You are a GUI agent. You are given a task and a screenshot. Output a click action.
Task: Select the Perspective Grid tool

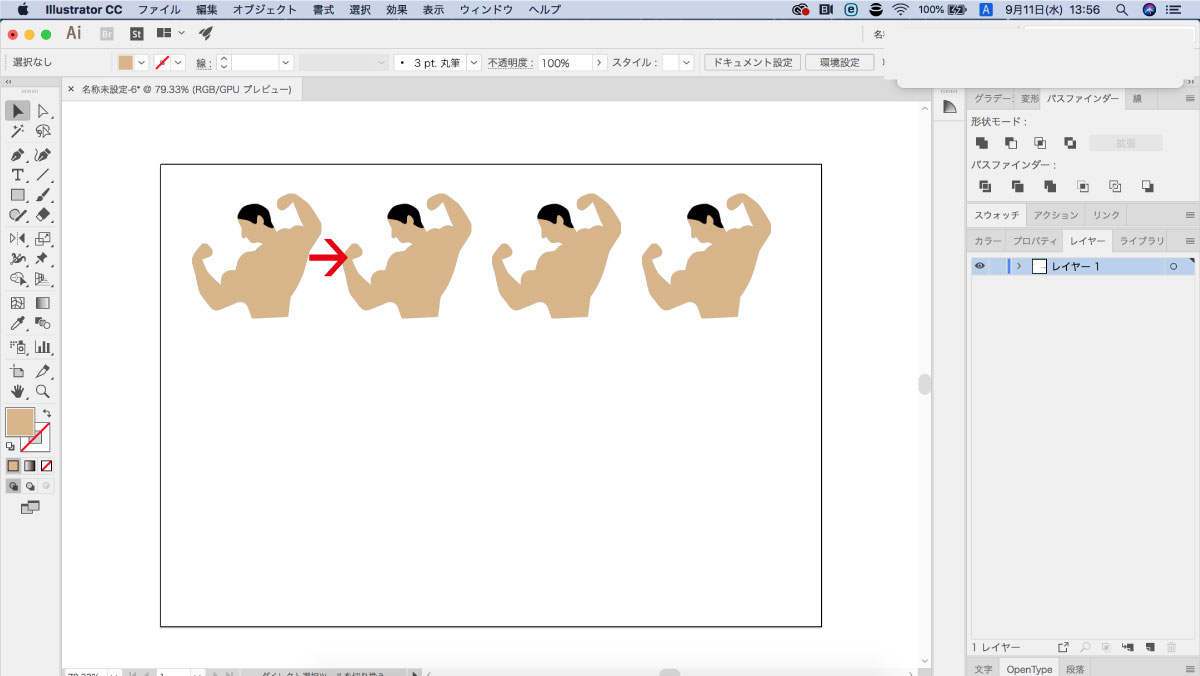[43, 279]
